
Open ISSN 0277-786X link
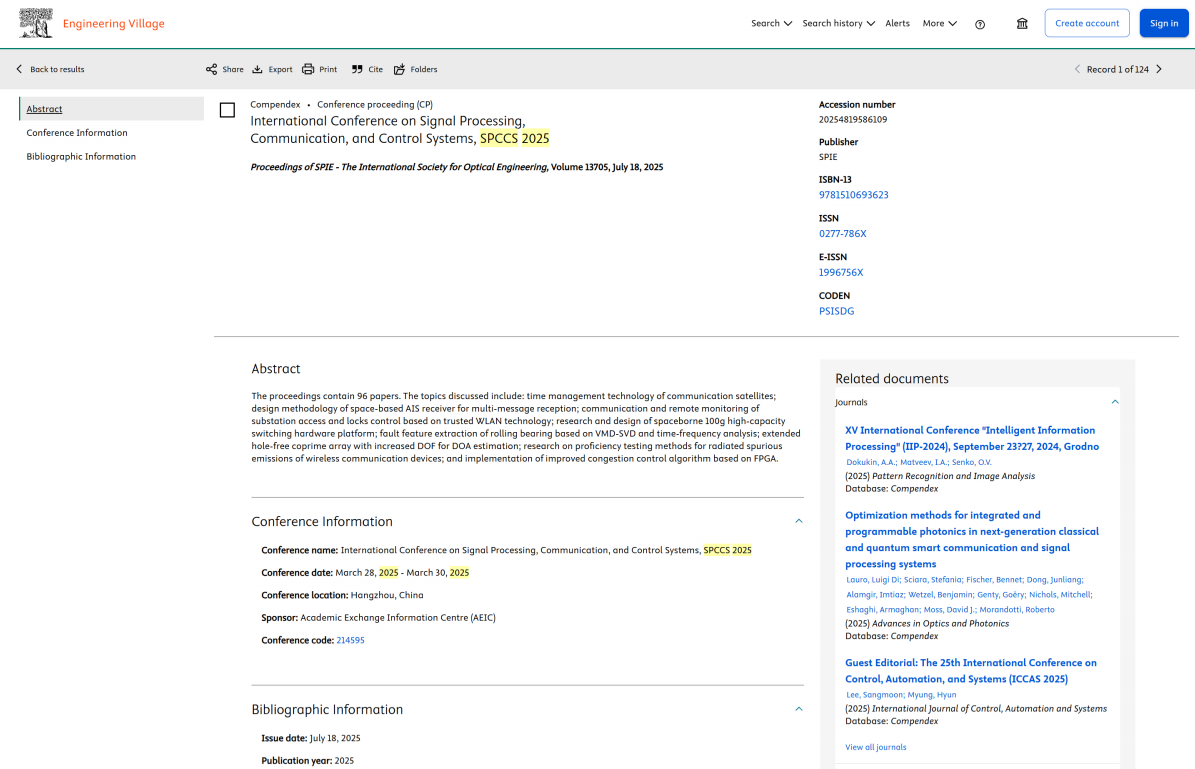point(842,234)
